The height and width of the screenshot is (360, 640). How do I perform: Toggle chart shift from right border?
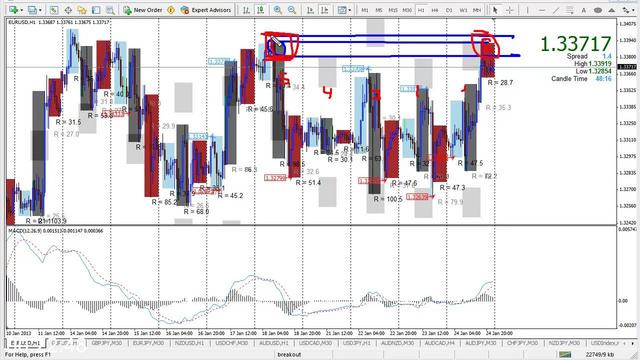pos(324,10)
